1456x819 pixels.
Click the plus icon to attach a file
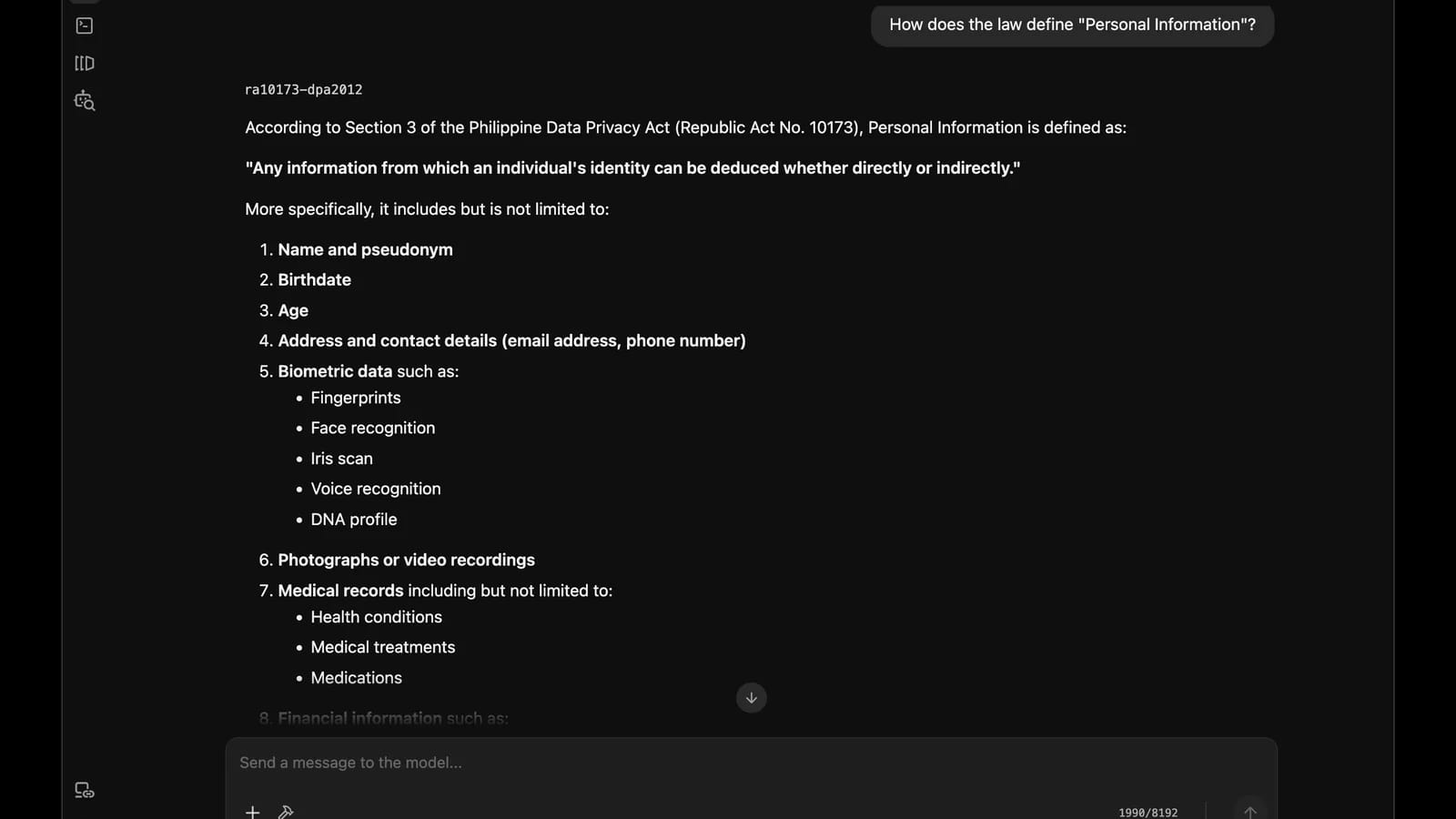(253, 812)
